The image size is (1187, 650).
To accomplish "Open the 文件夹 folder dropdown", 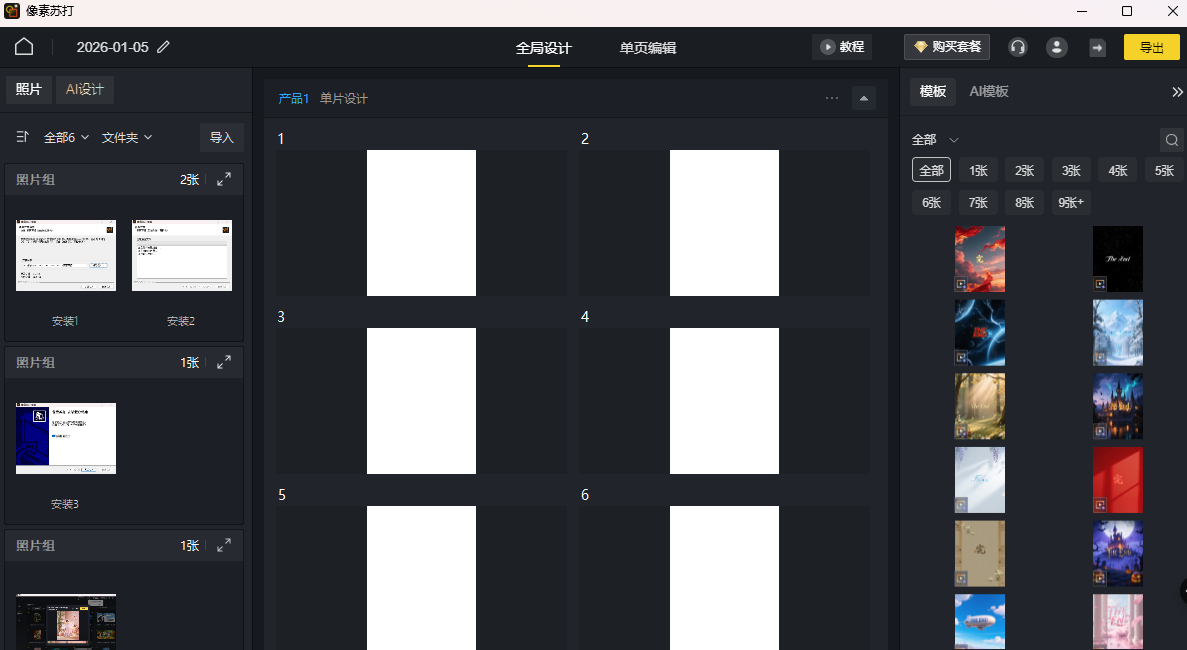I will point(126,137).
